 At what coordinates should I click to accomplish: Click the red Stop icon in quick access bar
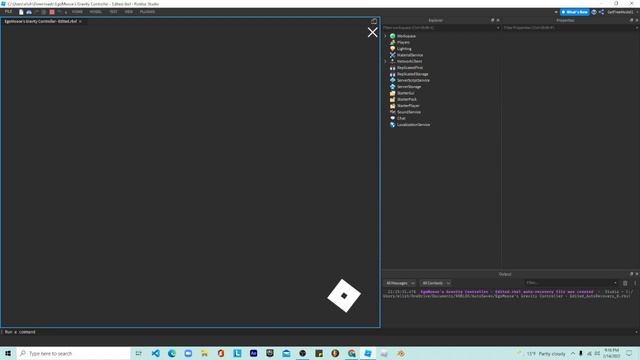tap(52, 12)
